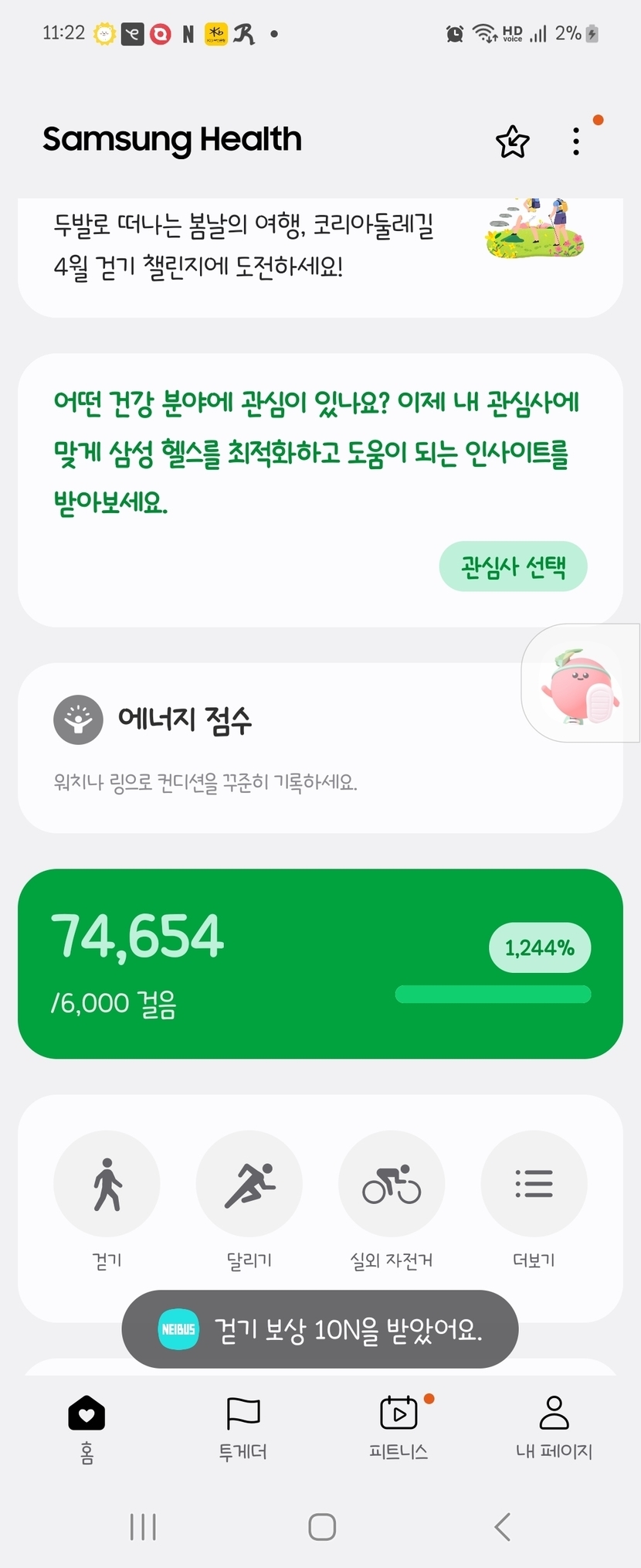641x1568 pixels.
Task: Tap the steps progress bar
Action: (493, 995)
